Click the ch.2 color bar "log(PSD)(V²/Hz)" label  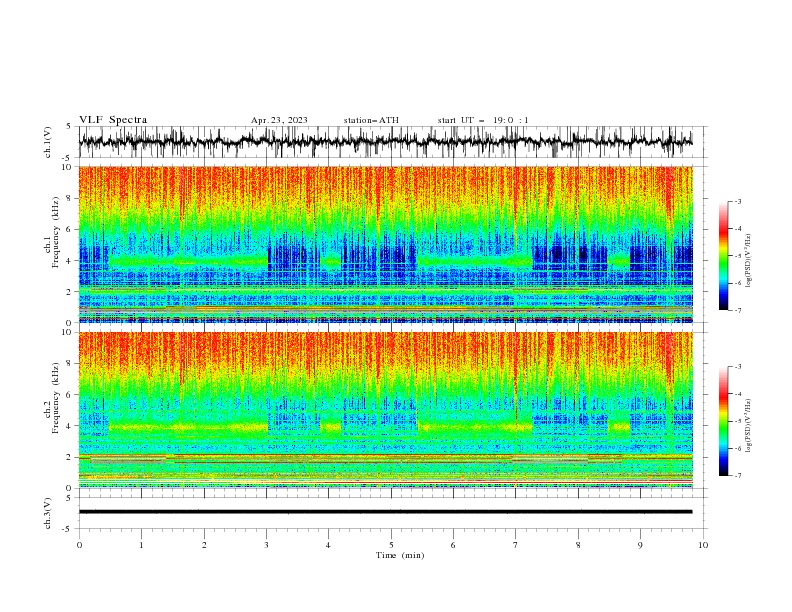(748, 426)
